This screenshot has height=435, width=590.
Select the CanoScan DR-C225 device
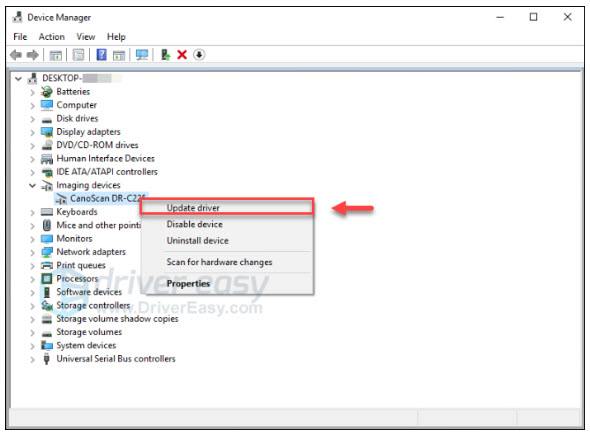pos(102,198)
